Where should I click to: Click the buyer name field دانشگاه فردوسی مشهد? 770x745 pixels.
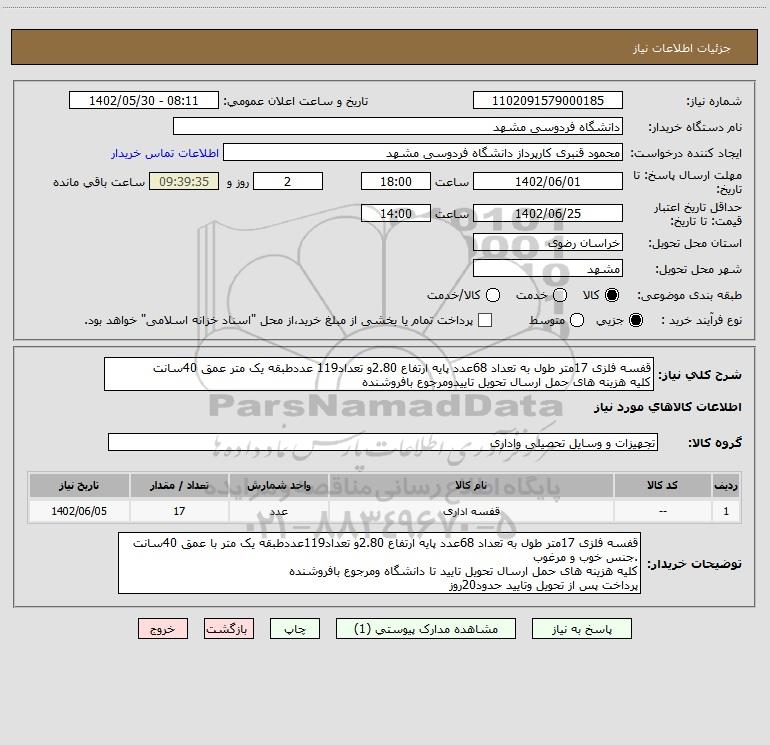tap(398, 126)
